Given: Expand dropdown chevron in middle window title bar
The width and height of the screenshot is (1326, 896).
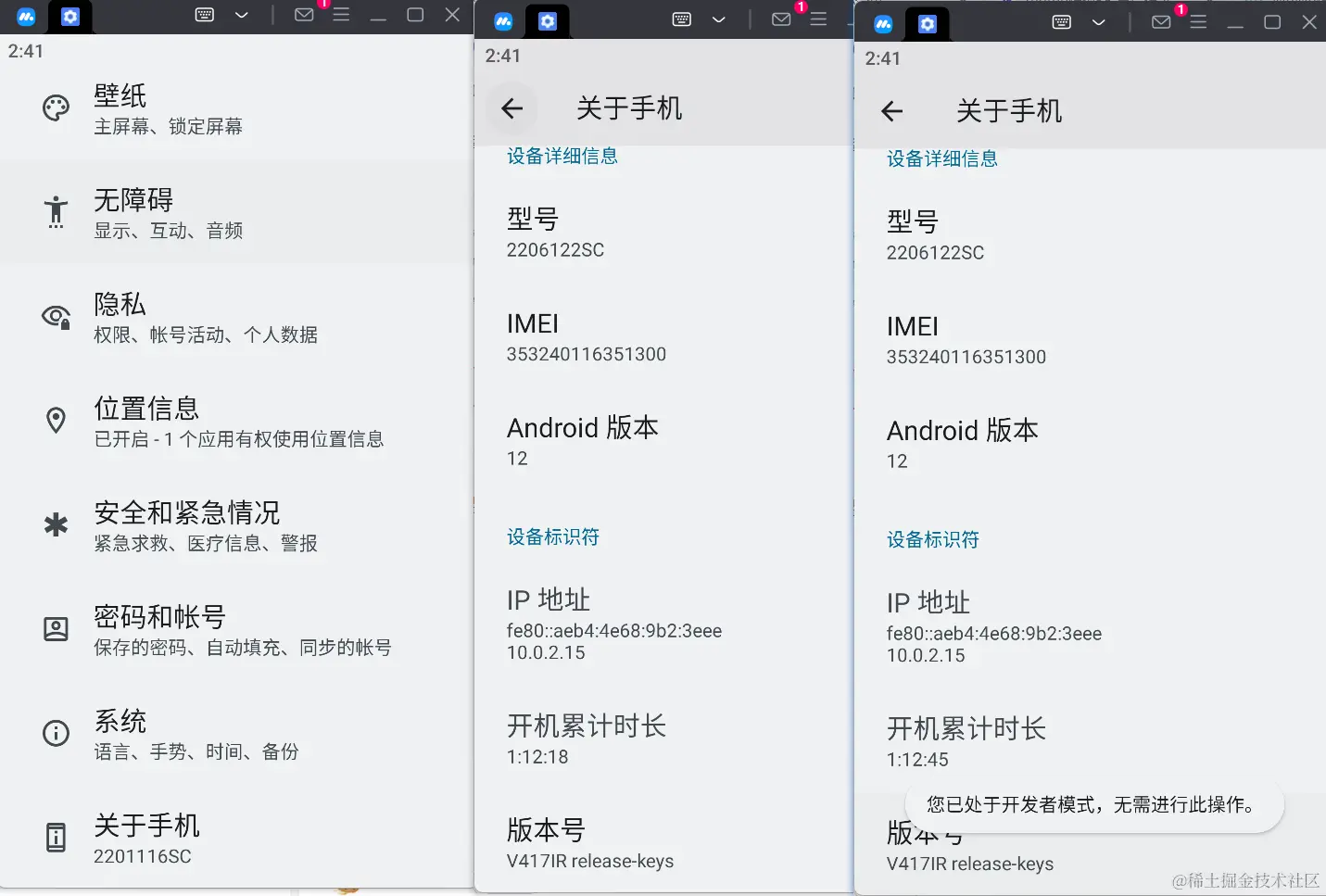Looking at the screenshot, I should (719, 19).
